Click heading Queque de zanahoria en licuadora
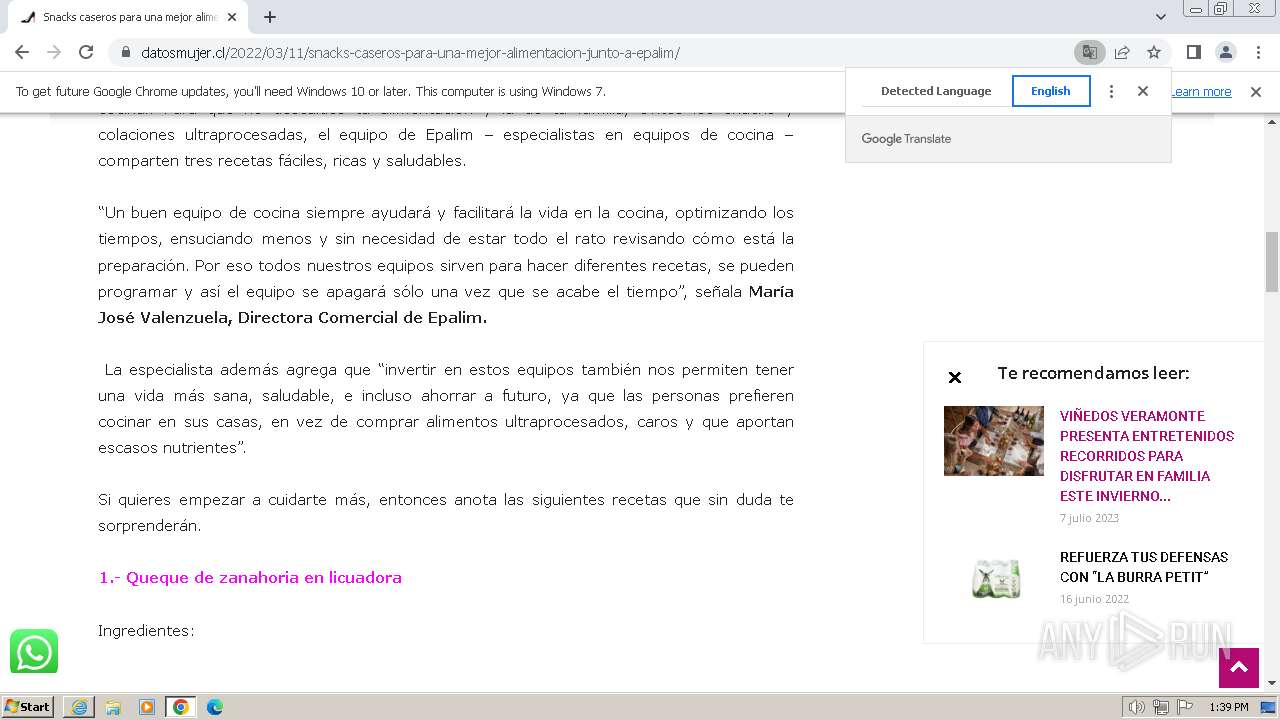The image size is (1280, 720). coord(250,577)
